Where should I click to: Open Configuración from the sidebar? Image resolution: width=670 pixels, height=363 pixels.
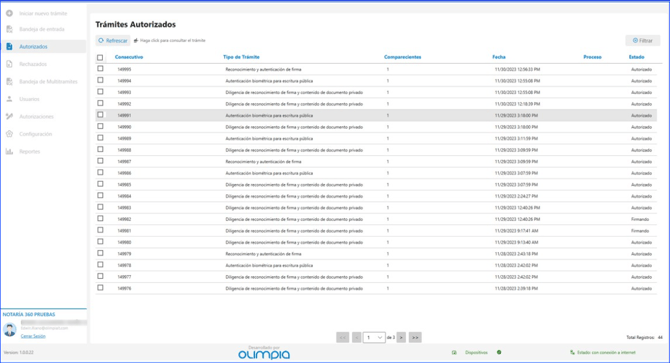click(x=35, y=134)
